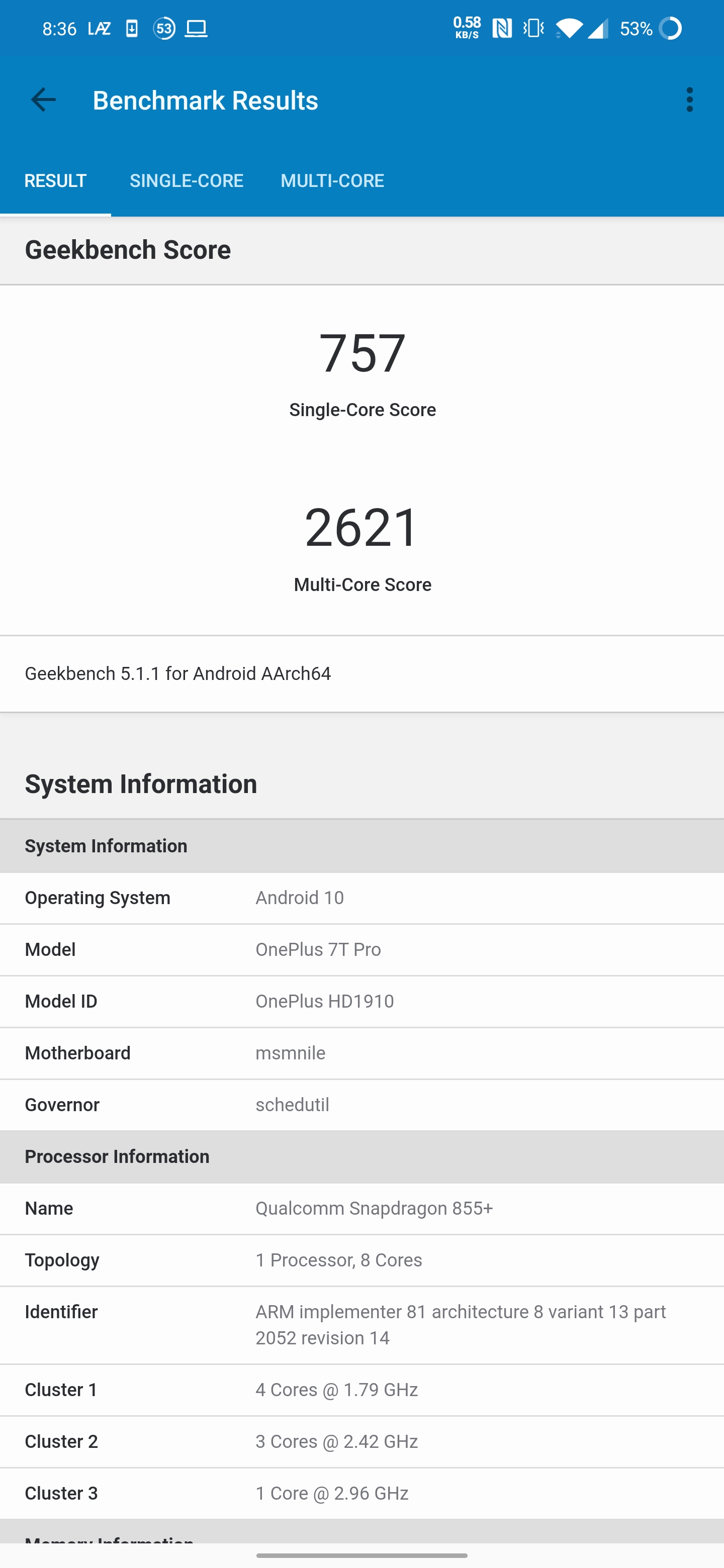Tap the battery circle indicator icon
The image size is (724, 1568).
tap(670, 29)
